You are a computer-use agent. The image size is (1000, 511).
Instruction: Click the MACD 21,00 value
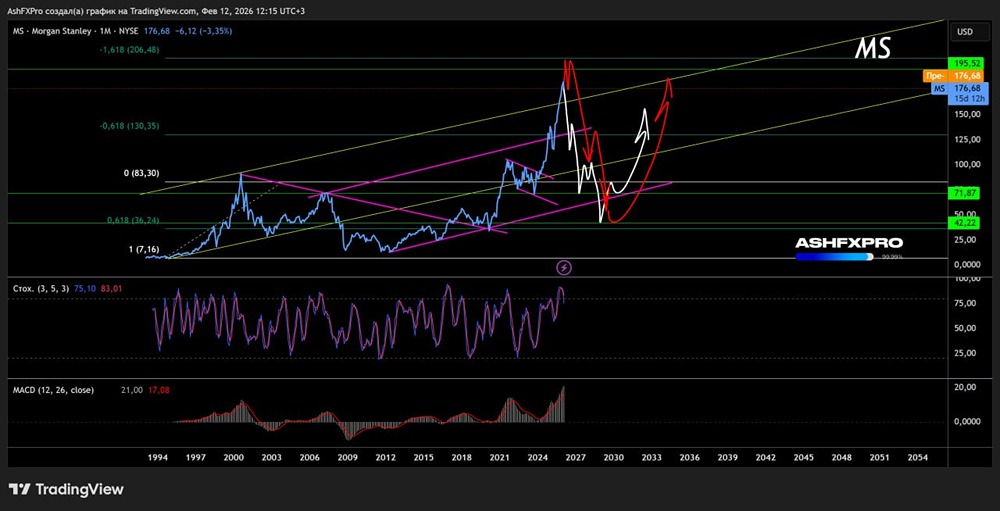132,390
